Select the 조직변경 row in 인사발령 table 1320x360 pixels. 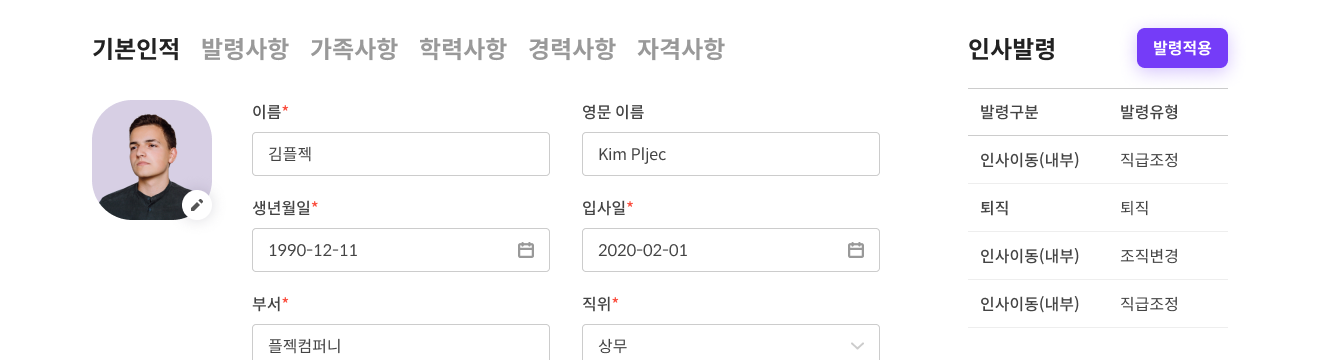pos(1098,256)
